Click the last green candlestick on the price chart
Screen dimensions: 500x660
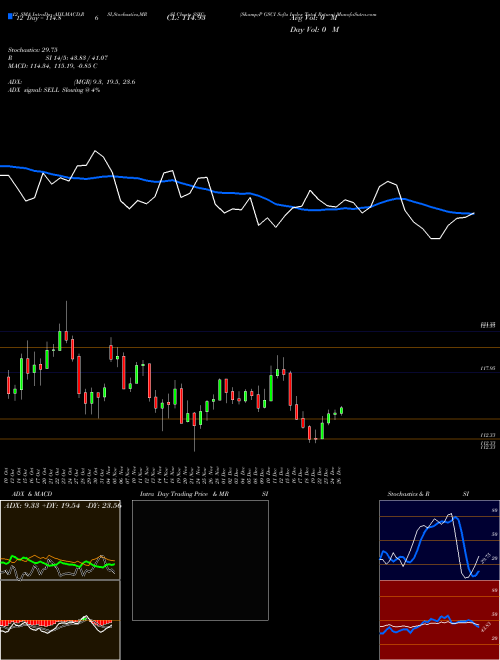coord(341,410)
